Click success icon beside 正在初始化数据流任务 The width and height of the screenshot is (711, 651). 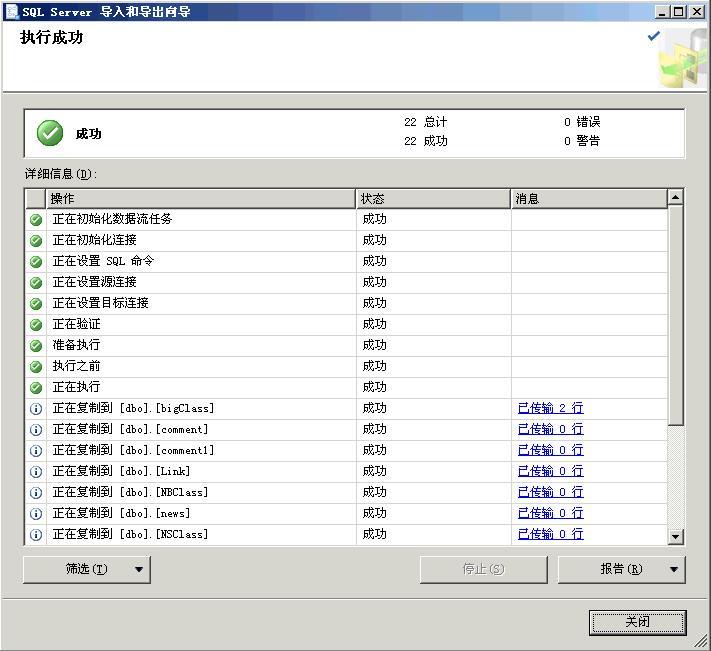coord(36,219)
